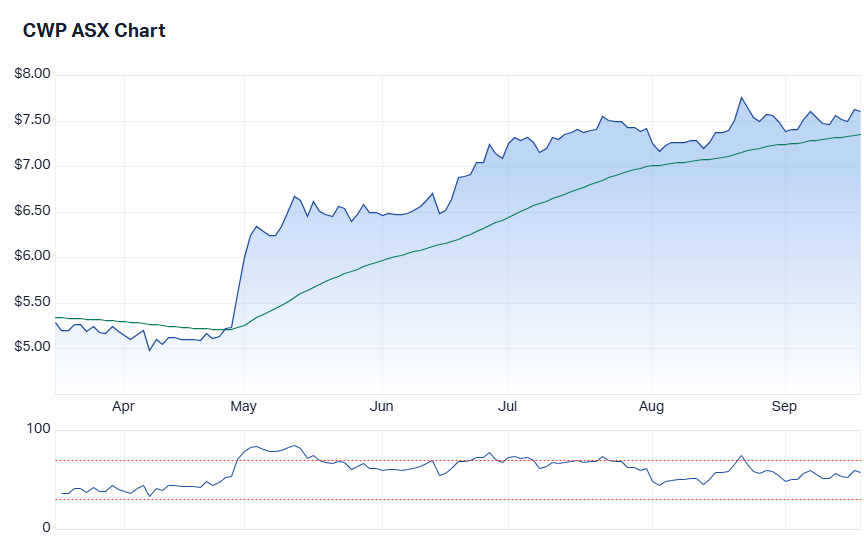Click the 100 label on the lower indicator axis
864x537 pixels.
38,429
